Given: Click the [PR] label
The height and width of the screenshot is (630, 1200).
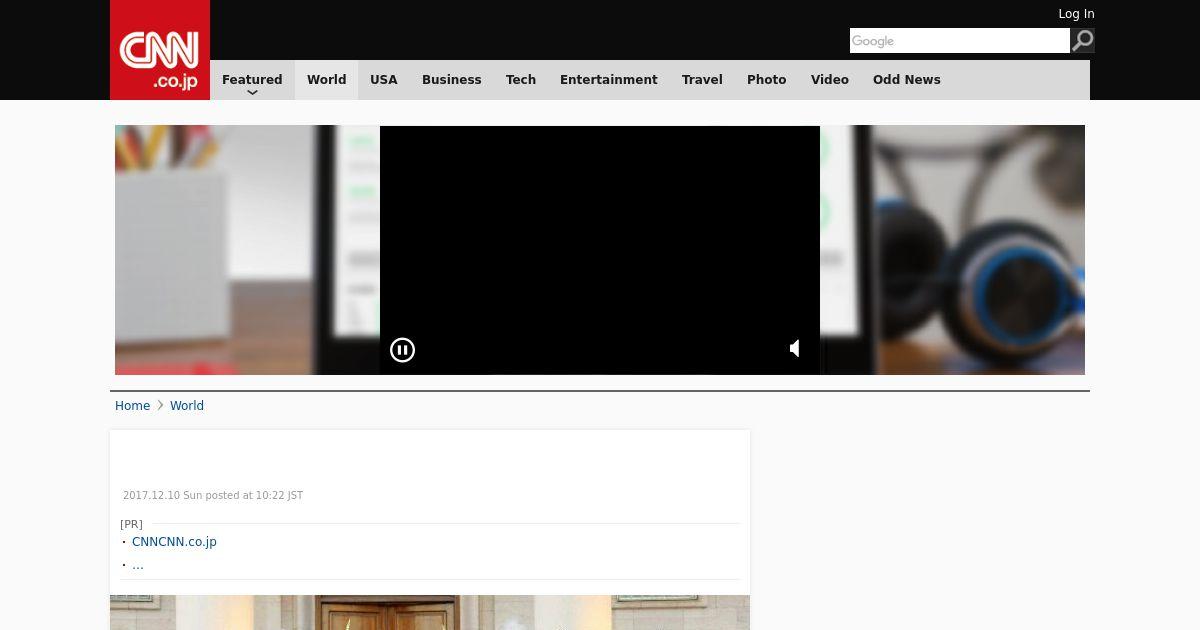Looking at the screenshot, I should (131, 524).
